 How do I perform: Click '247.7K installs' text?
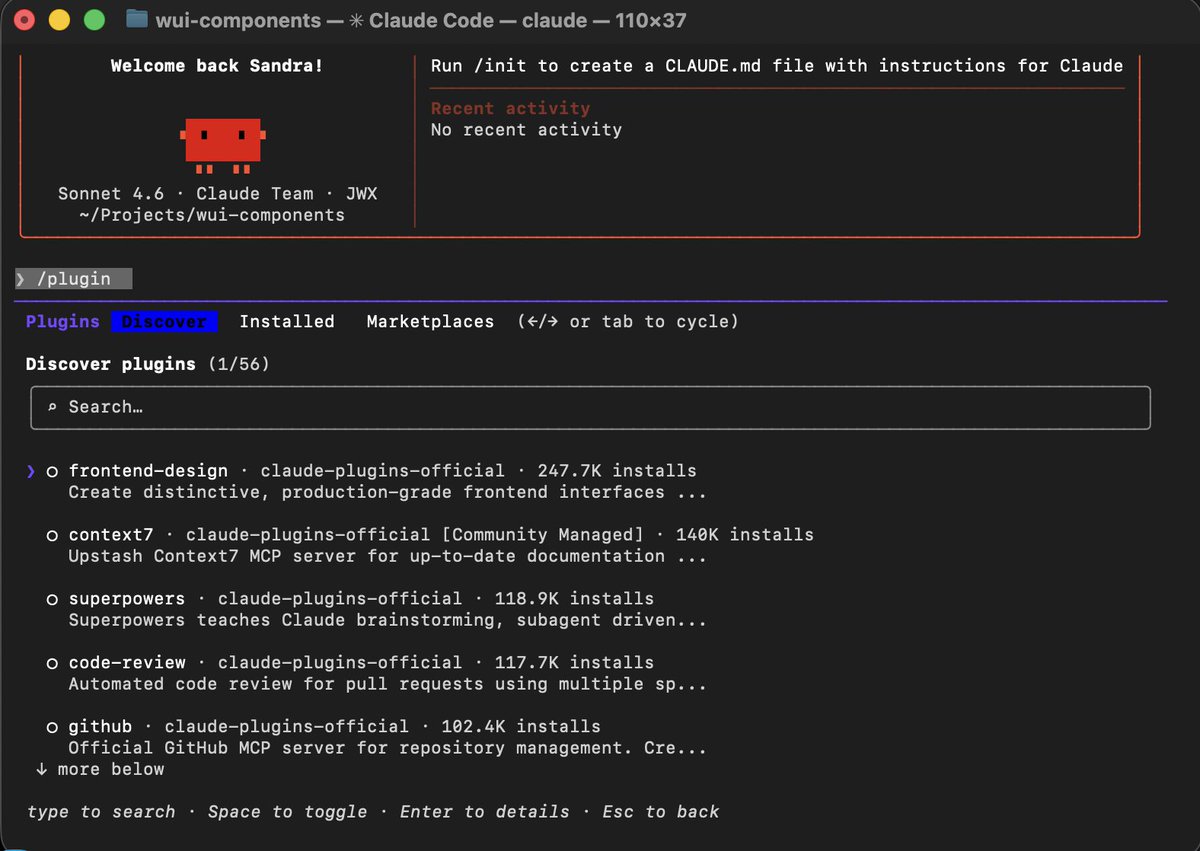(x=617, y=470)
